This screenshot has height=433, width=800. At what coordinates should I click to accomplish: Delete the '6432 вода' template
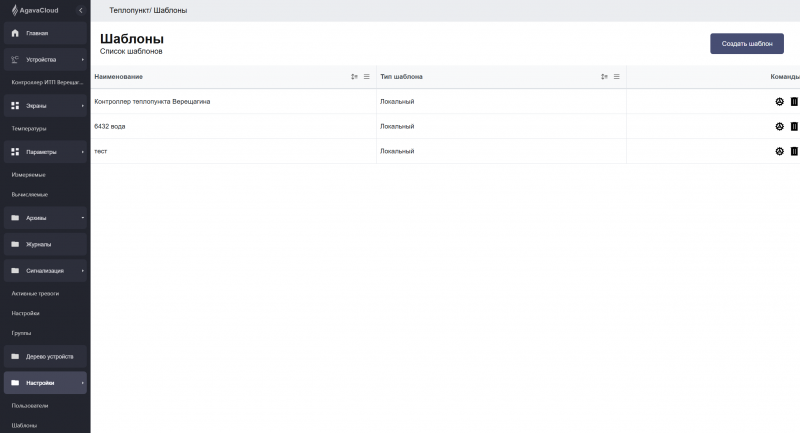click(794, 126)
